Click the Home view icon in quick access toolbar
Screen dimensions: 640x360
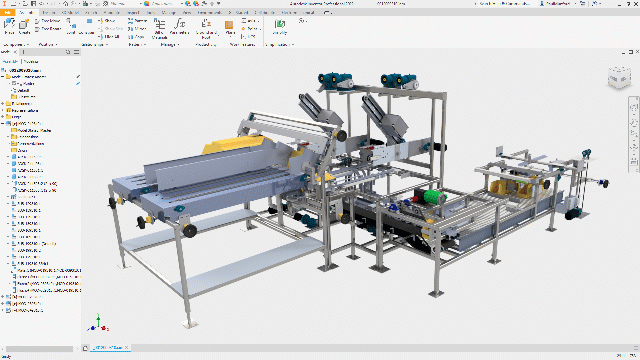(66, 3)
